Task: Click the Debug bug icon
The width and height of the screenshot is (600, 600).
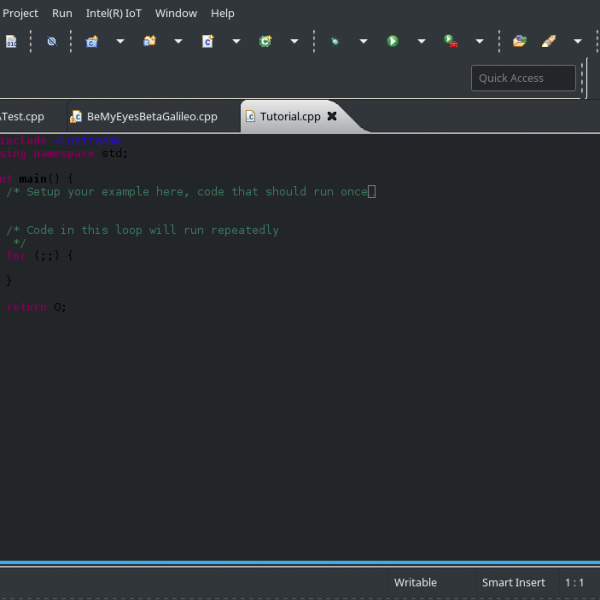Action: point(335,41)
